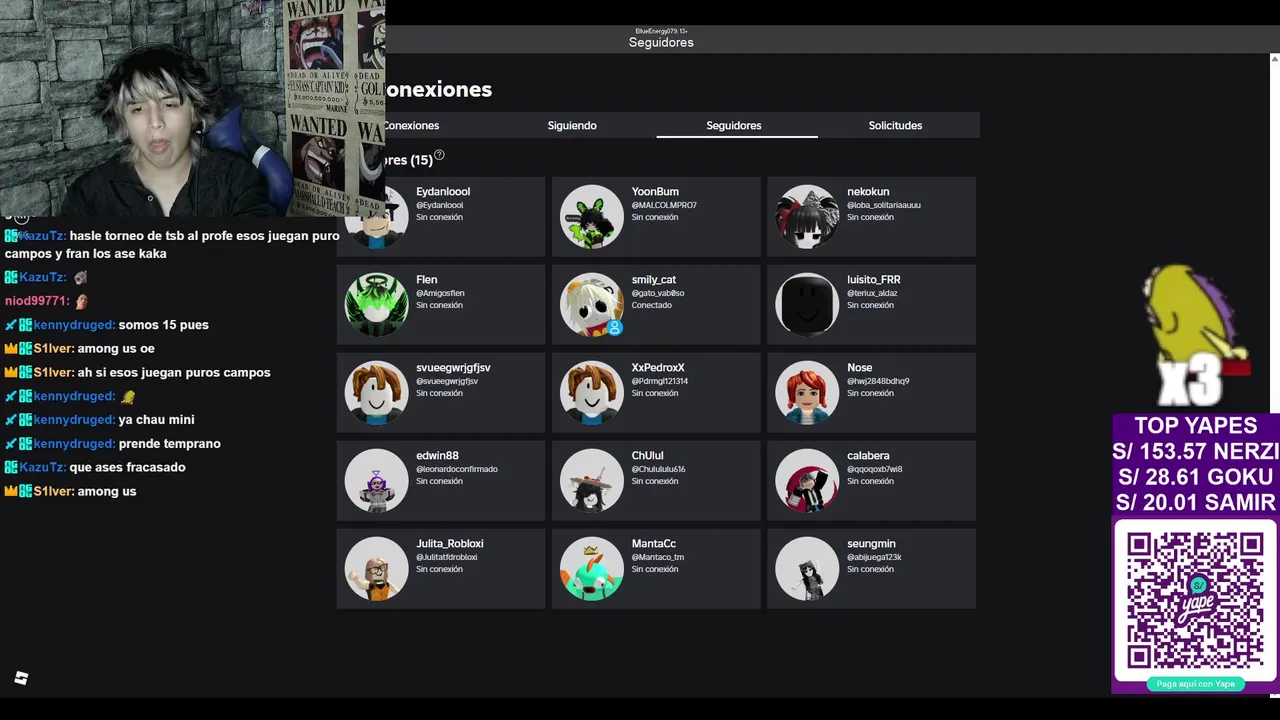The image size is (1280, 720).
Task: Click chat message 'among us oe'
Action: pyautogui.click(x=117, y=348)
